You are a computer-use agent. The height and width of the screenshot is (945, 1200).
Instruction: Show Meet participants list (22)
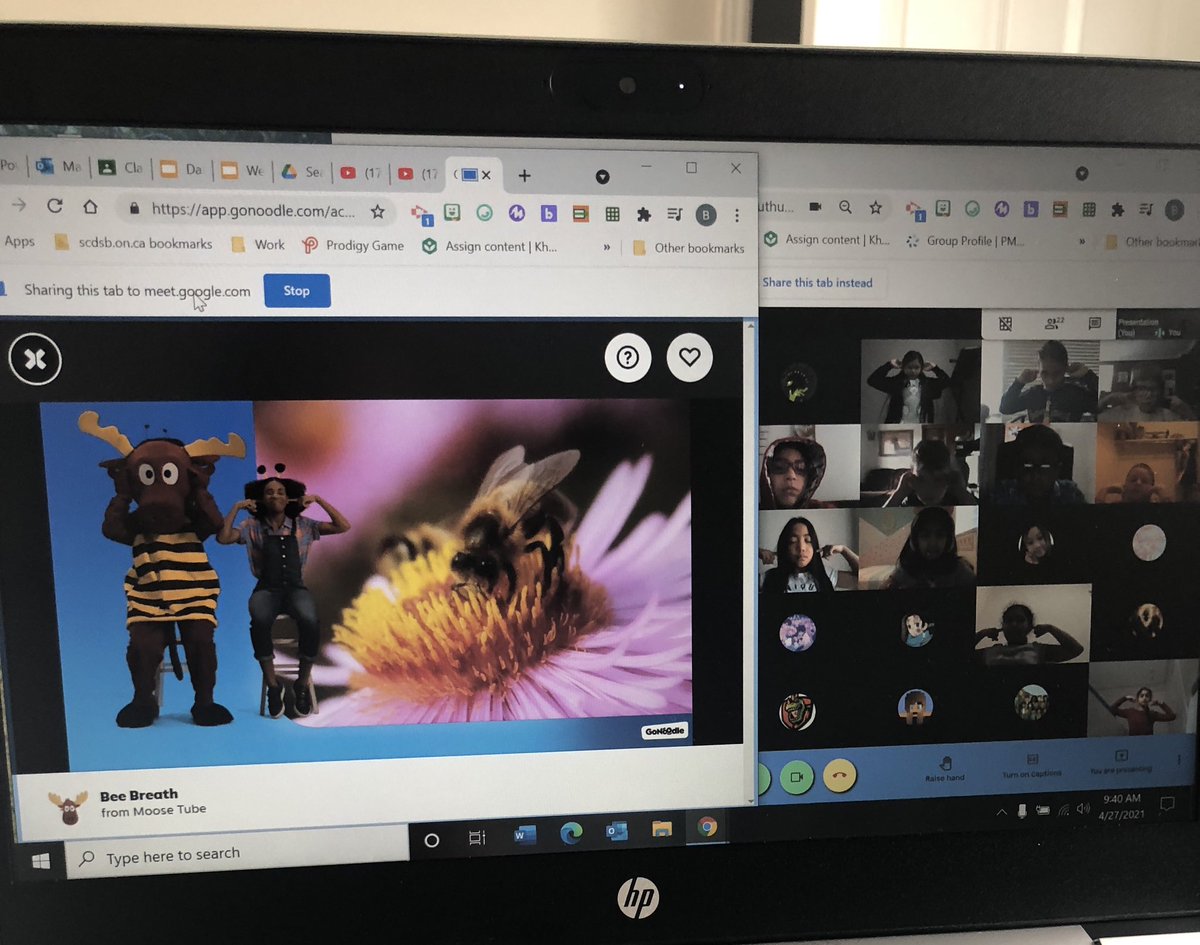(x=1053, y=323)
